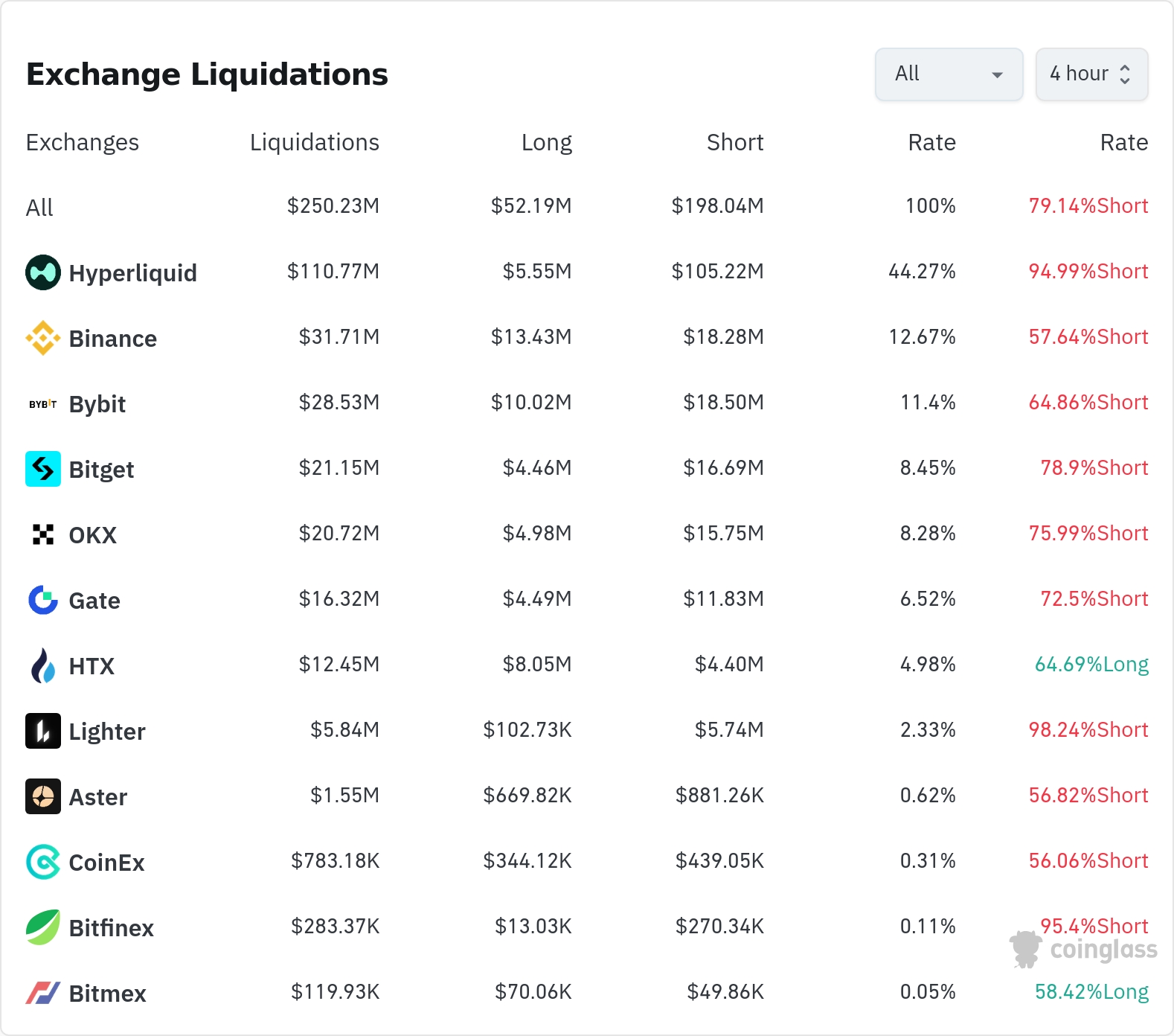The height and width of the screenshot is (1036, 1174).
Task: Click the Gate logo icon
Action: point(43,600)
